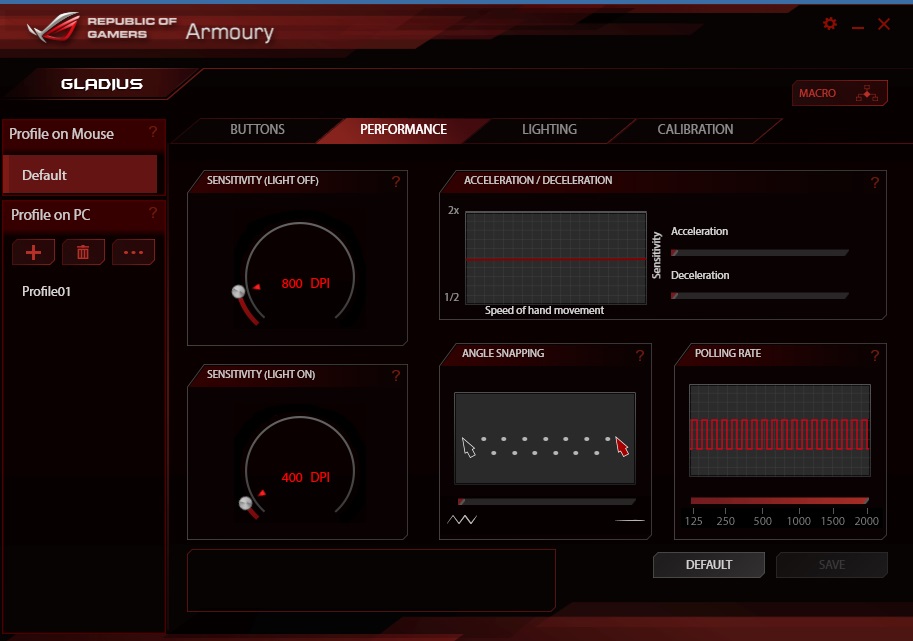Click the ROG logo icon

(54, 27)
